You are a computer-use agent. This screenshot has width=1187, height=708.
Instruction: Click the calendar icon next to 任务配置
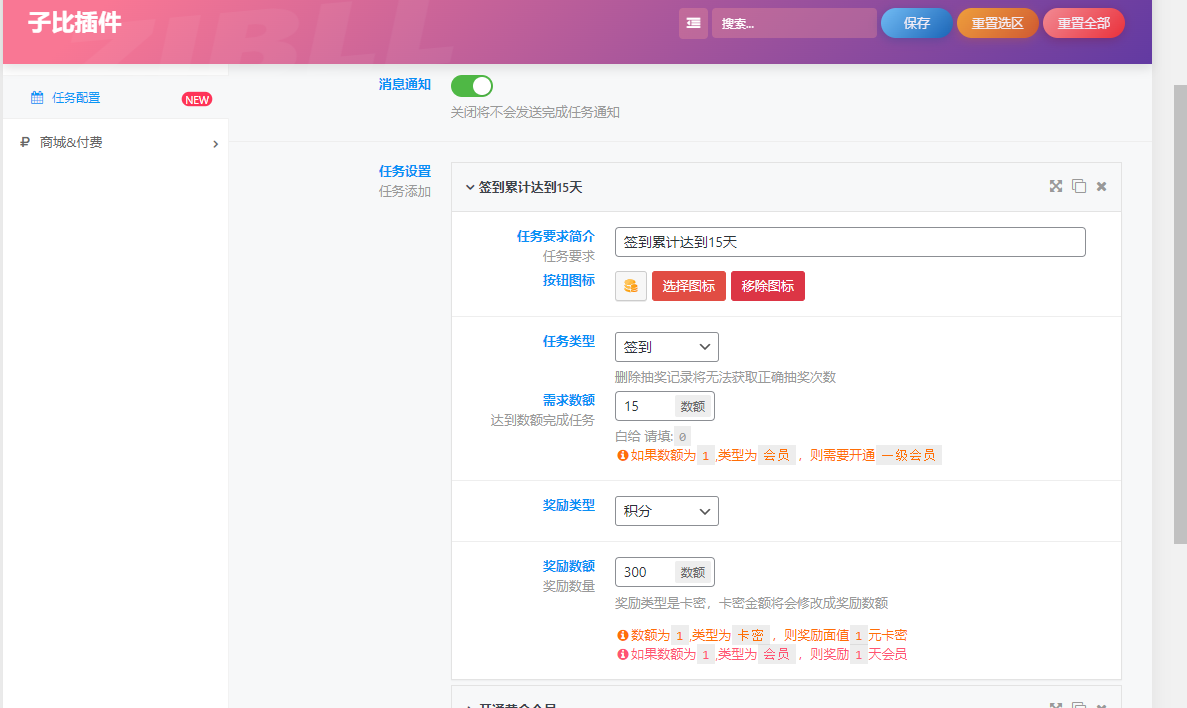(x=36, y=98)
